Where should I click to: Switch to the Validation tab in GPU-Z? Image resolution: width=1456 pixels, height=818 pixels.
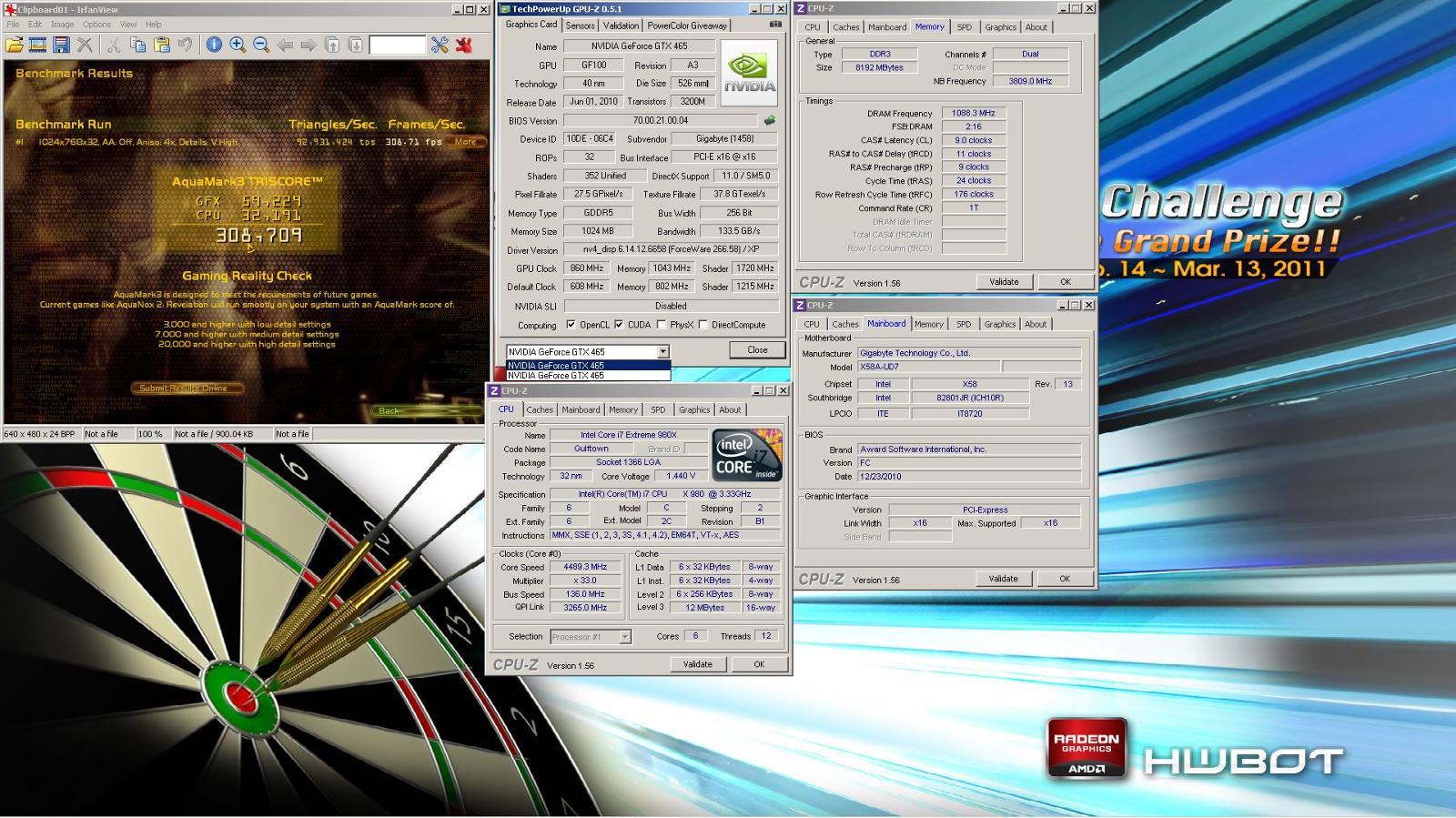pos(622,25)
